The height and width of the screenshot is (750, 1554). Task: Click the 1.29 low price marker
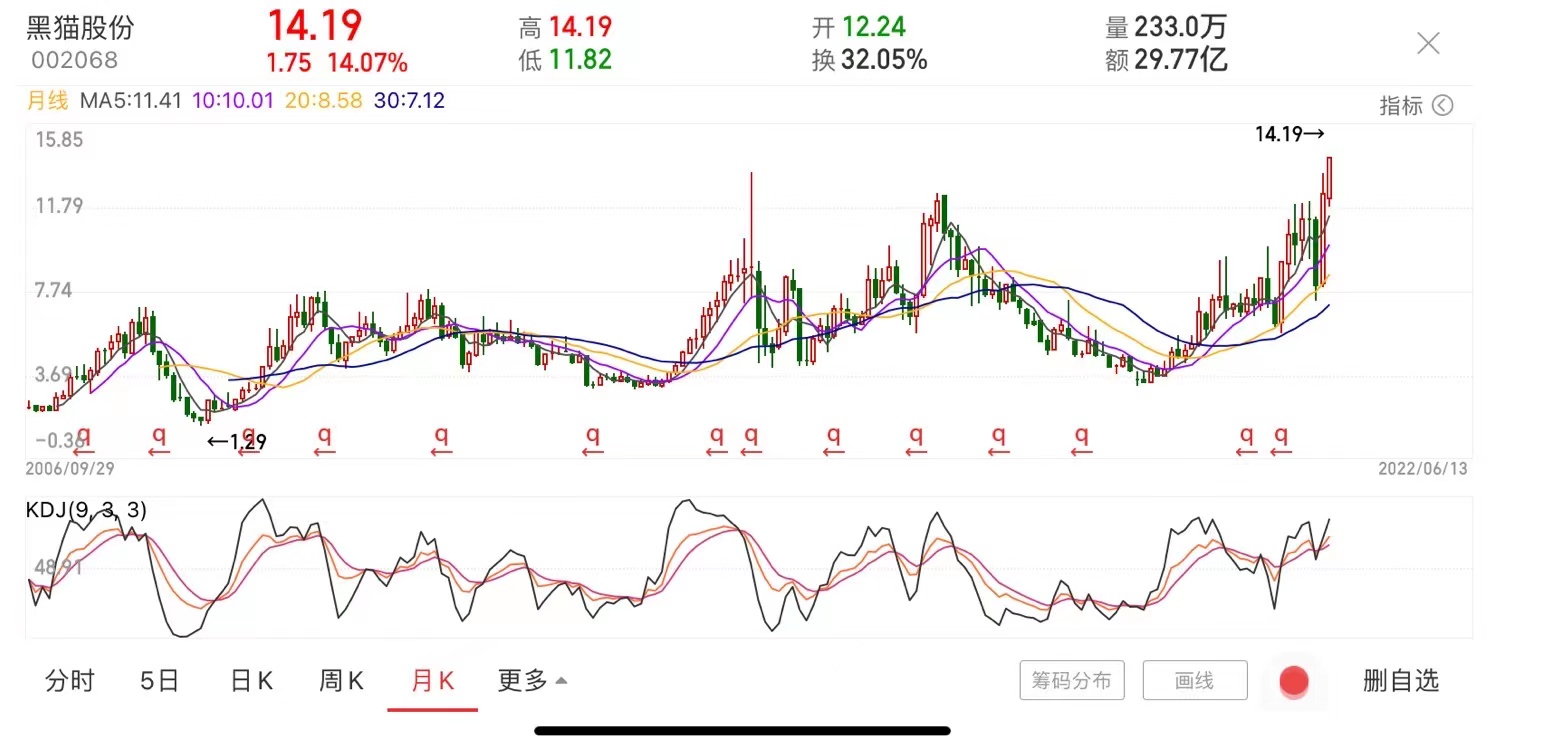[238, 441]
